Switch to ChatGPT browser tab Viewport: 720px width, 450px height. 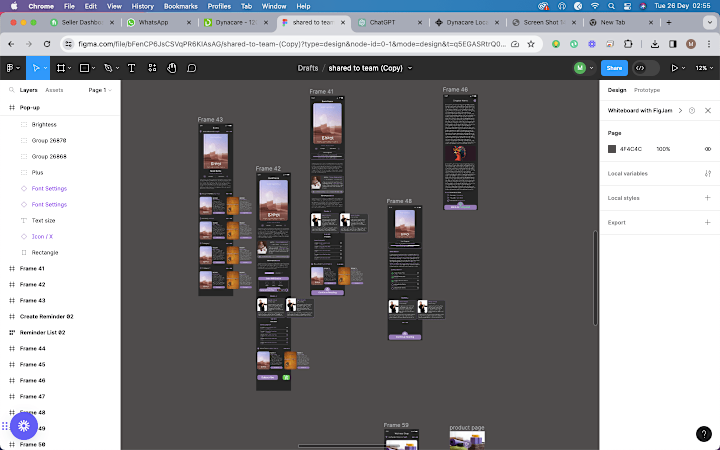[390, 22]
